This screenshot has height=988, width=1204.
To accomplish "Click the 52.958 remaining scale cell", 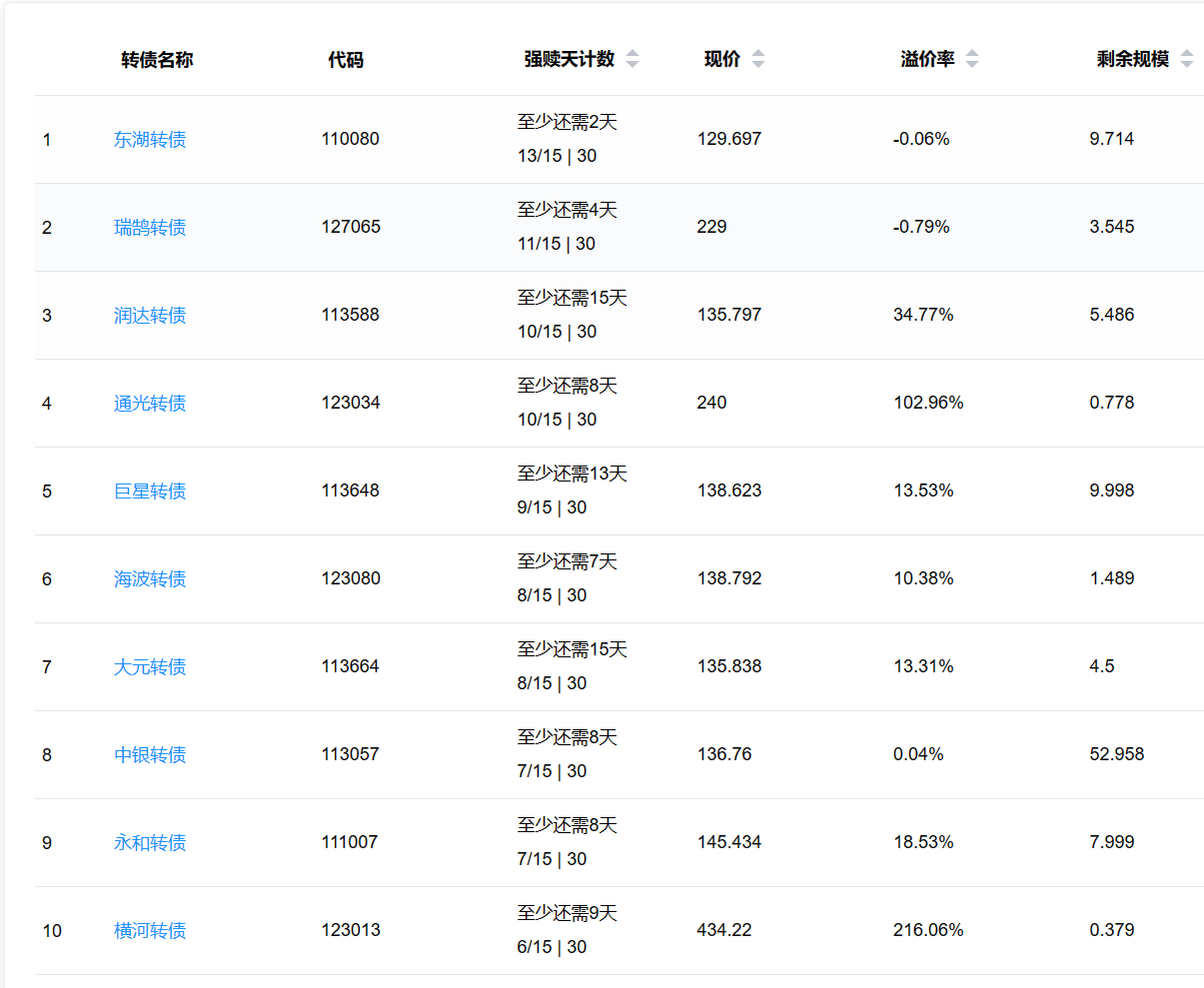I will (x=1116, y=754).
